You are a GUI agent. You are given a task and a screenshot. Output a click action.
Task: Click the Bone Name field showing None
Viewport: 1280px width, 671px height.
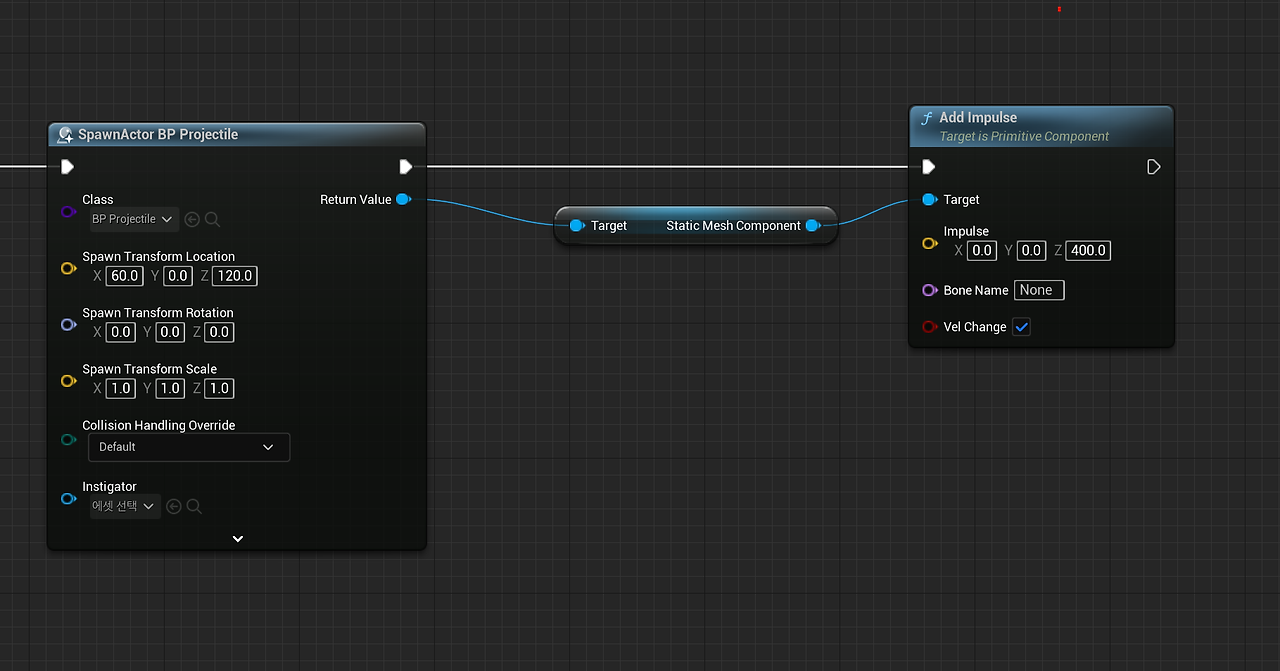(x=1038, y=290)
